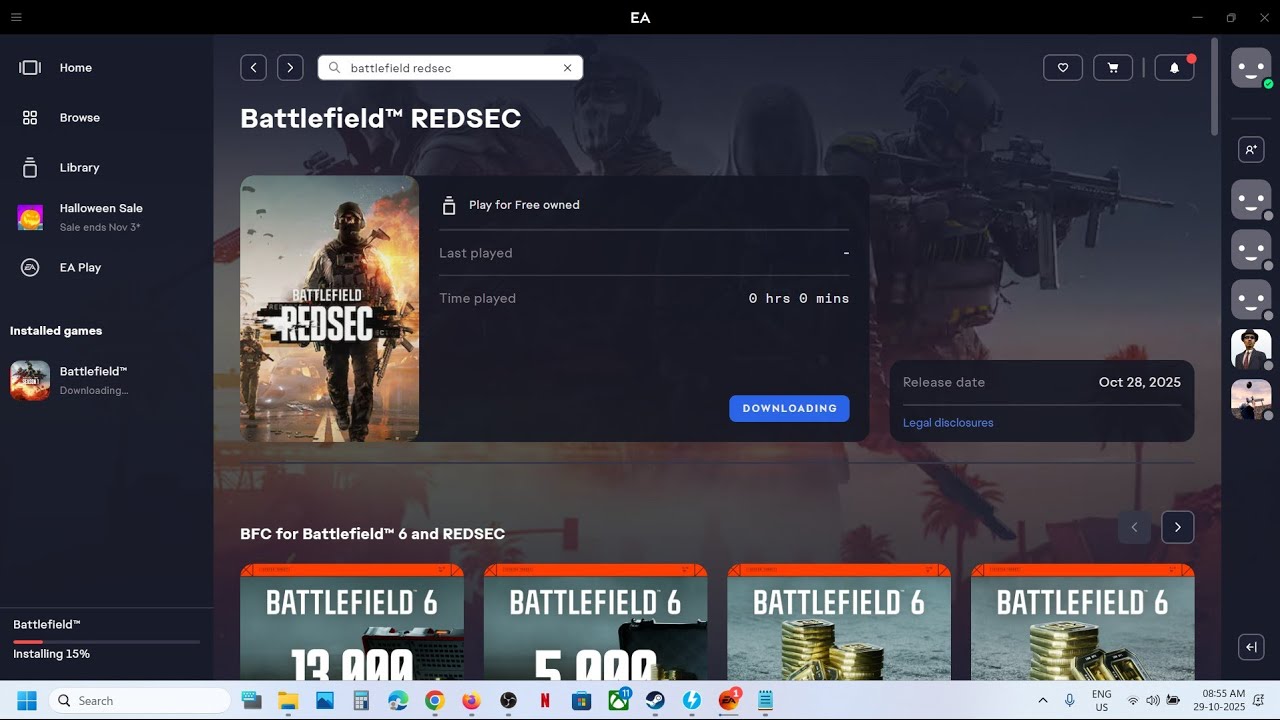The image size is (1280, 720).
Task: Show hidden system tray icons
Action: click(x=1043, y=700)
